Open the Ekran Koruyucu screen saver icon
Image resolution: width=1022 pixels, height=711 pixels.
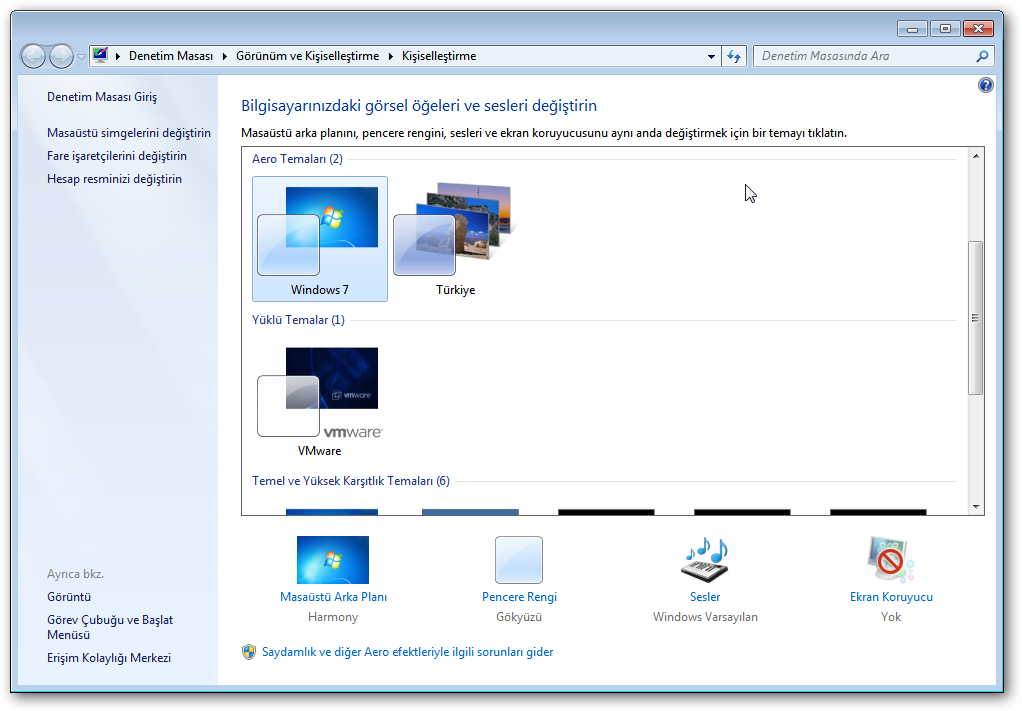click(890, 560)
